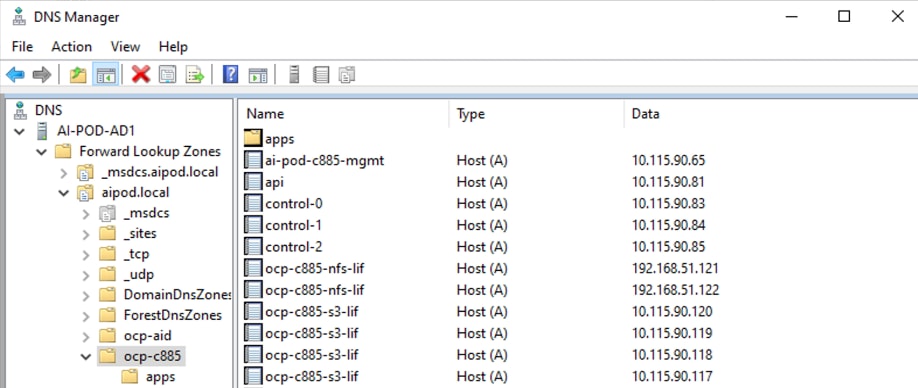Toggle Show/Hide Console Tree toolbar icon
Viewport: 918px width, 388px height.
pyautogui.click(x=106, y=75)
